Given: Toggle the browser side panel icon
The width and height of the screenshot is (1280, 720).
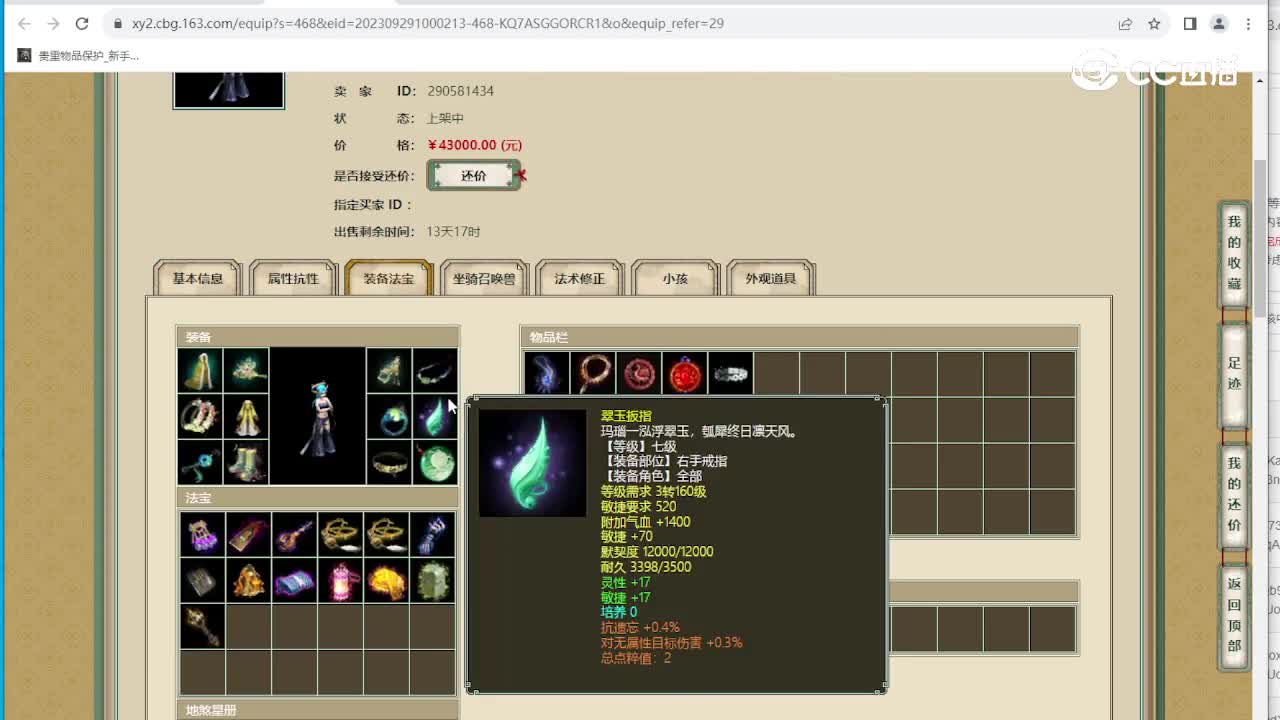Looking at the screenshot, I should (1190, 23).
